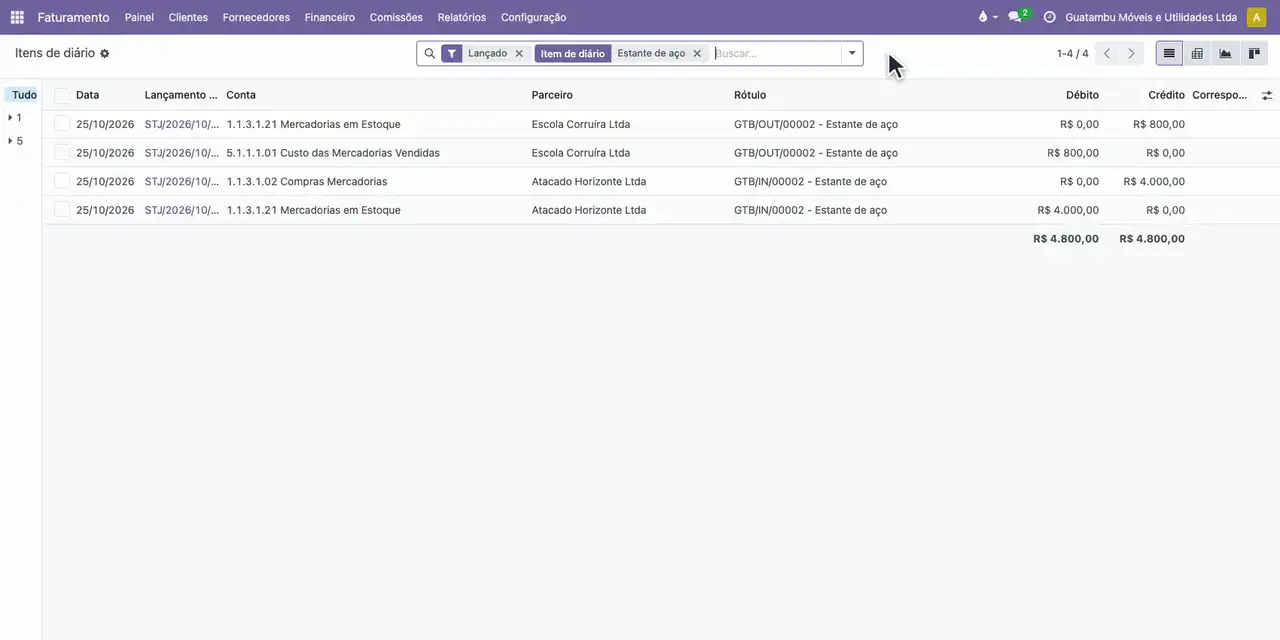Click the droplet icon in the top bar
Image resolution: width=1280 pixels, height=640 pixels.
[x=986, y=17]
